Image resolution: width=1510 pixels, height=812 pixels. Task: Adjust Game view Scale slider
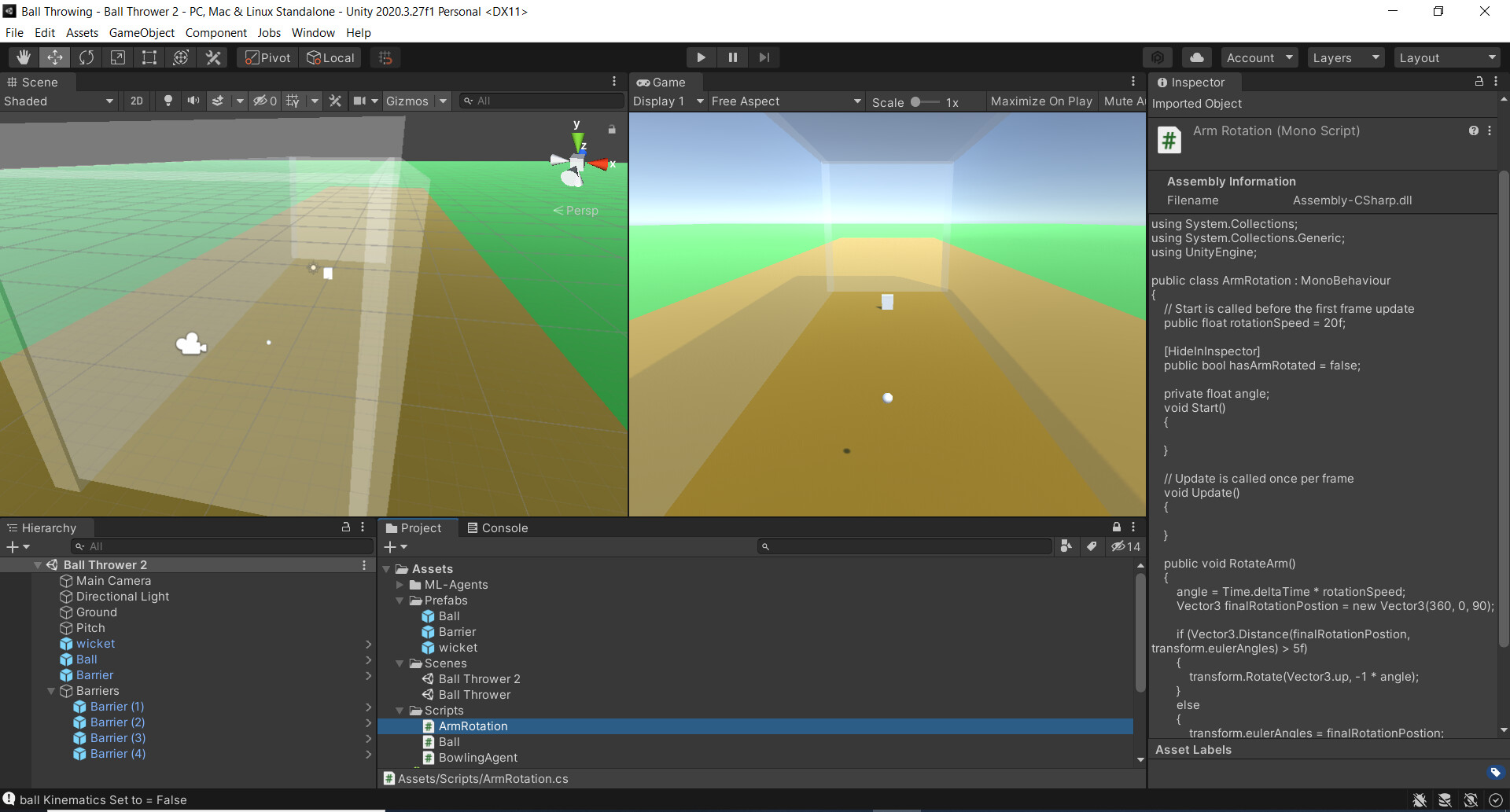pyautogui.click(x=925, y=102)
